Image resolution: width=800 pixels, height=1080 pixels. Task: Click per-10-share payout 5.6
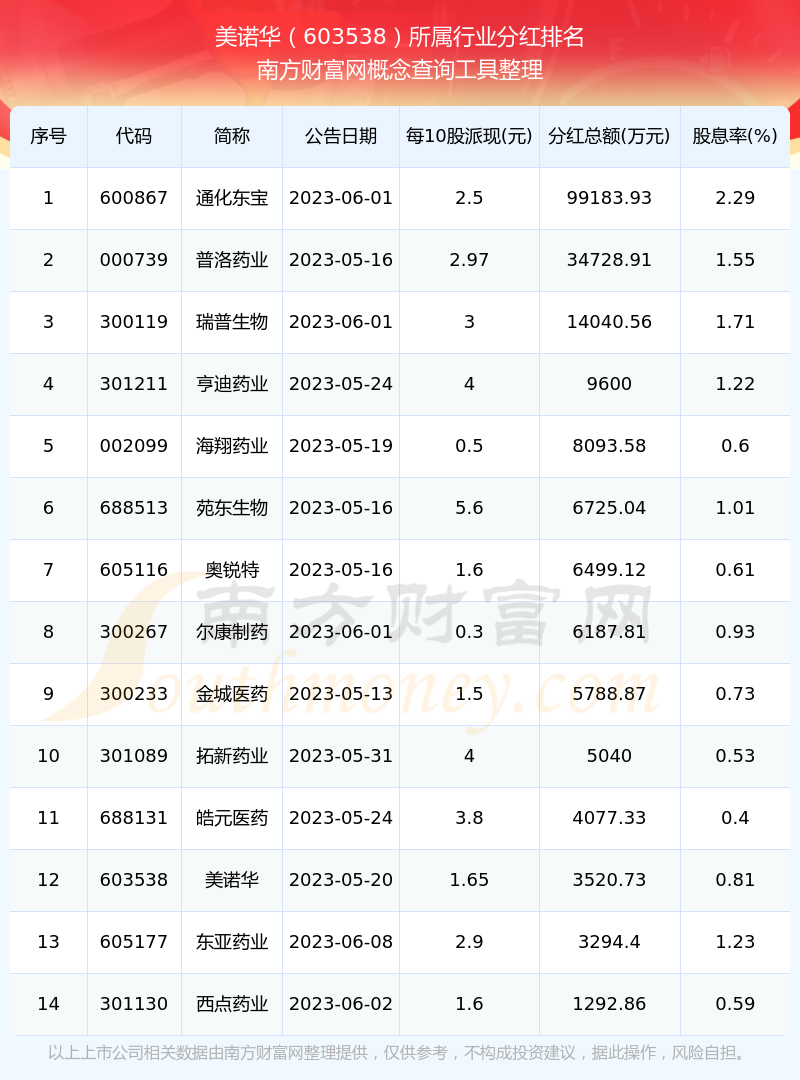click(469, 508)
